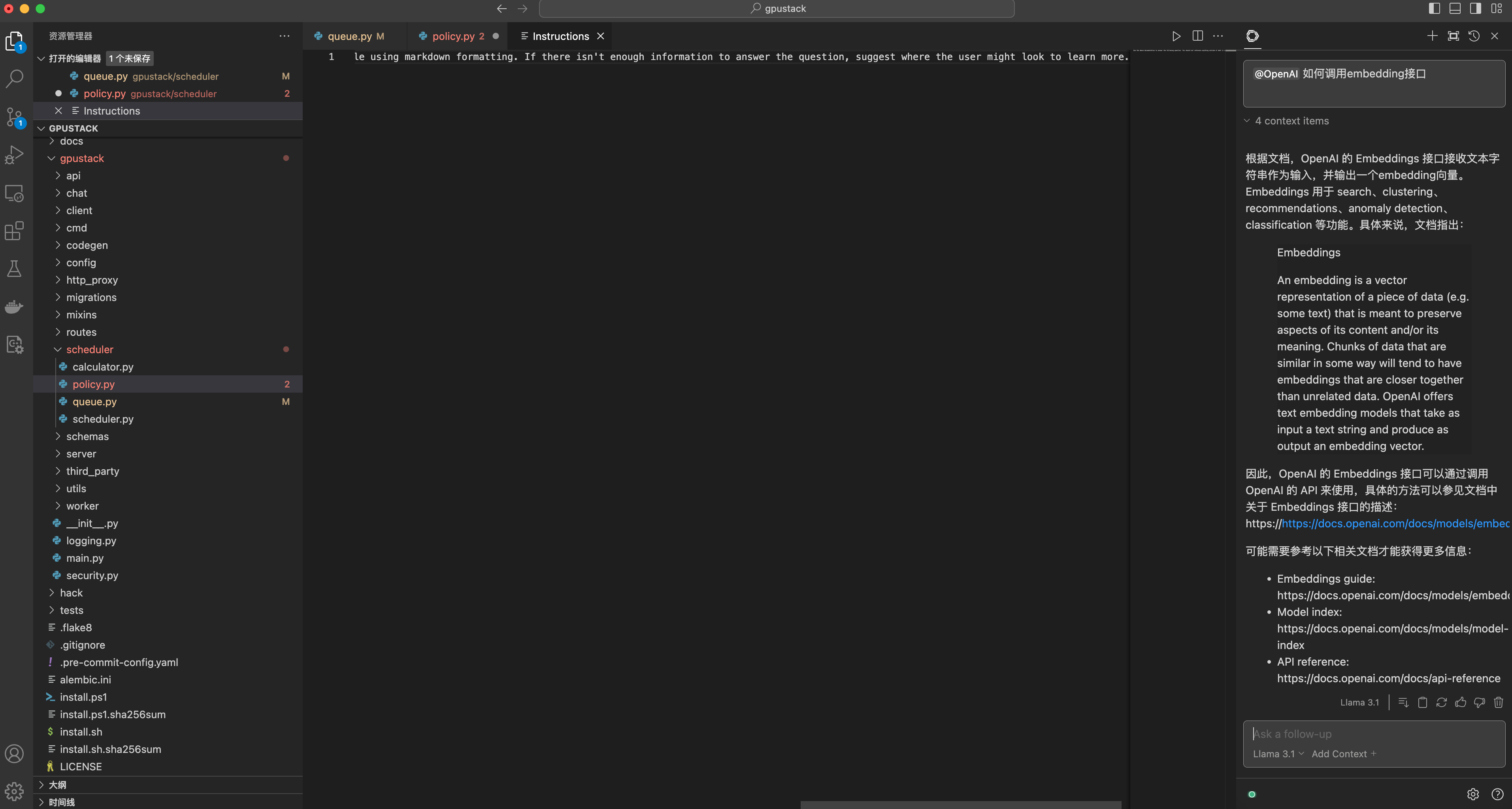Switch to the policy.py tab
This screenshot has height=809, width=1512.
click(453, 36)
